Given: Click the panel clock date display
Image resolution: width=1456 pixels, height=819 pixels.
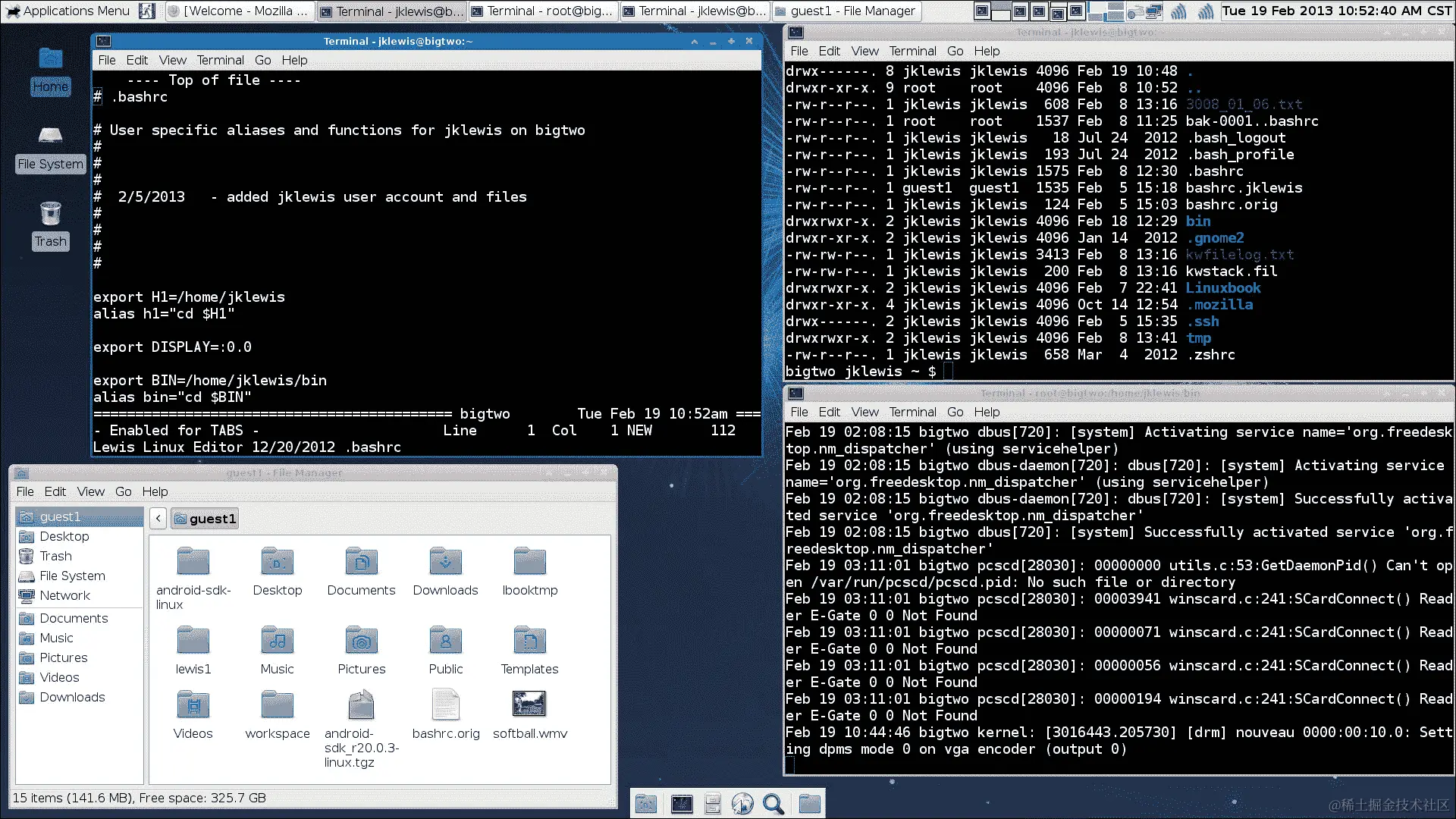Looking at the screenshot, I should point(1336,11).
